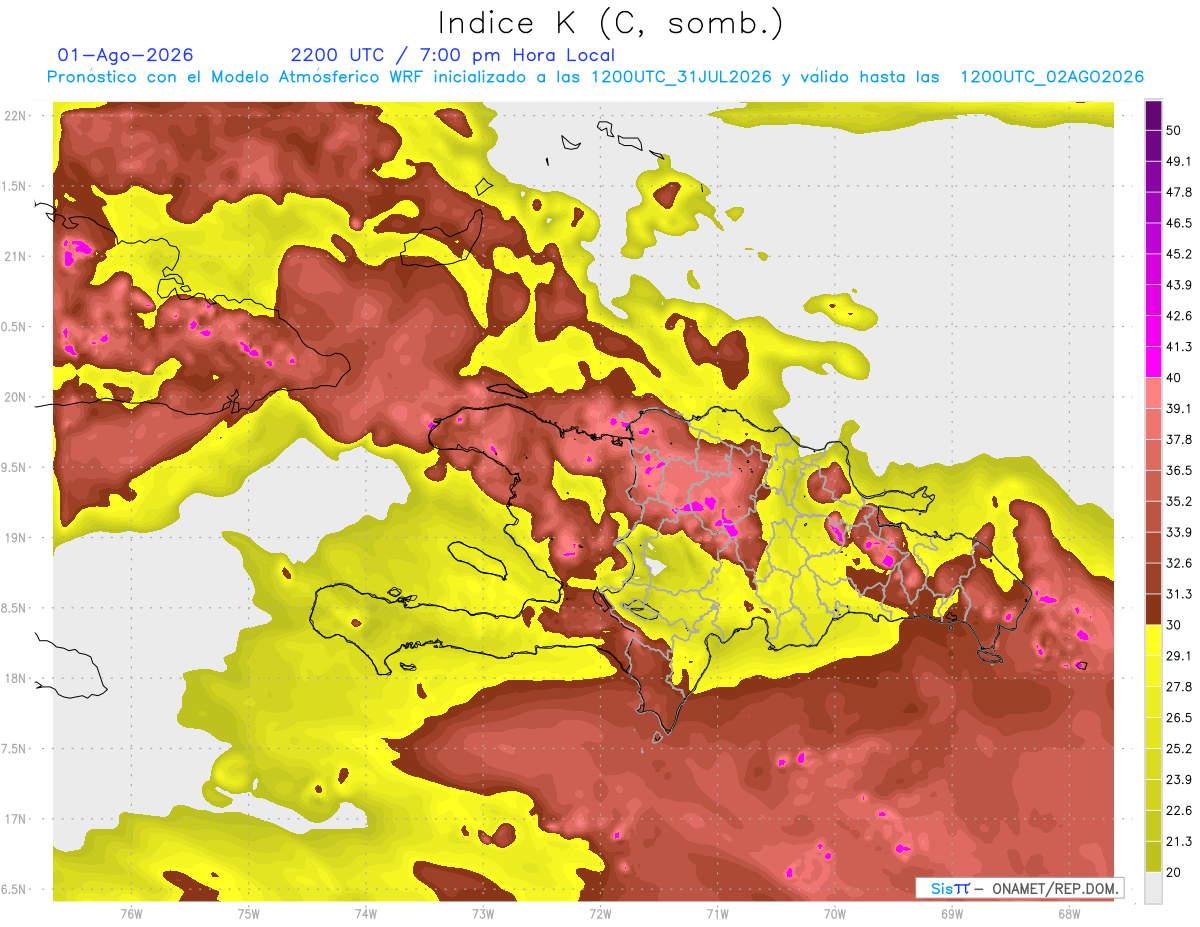
Task: Click the colorbar label '49.1'
Action: [x=1180, y=161]
